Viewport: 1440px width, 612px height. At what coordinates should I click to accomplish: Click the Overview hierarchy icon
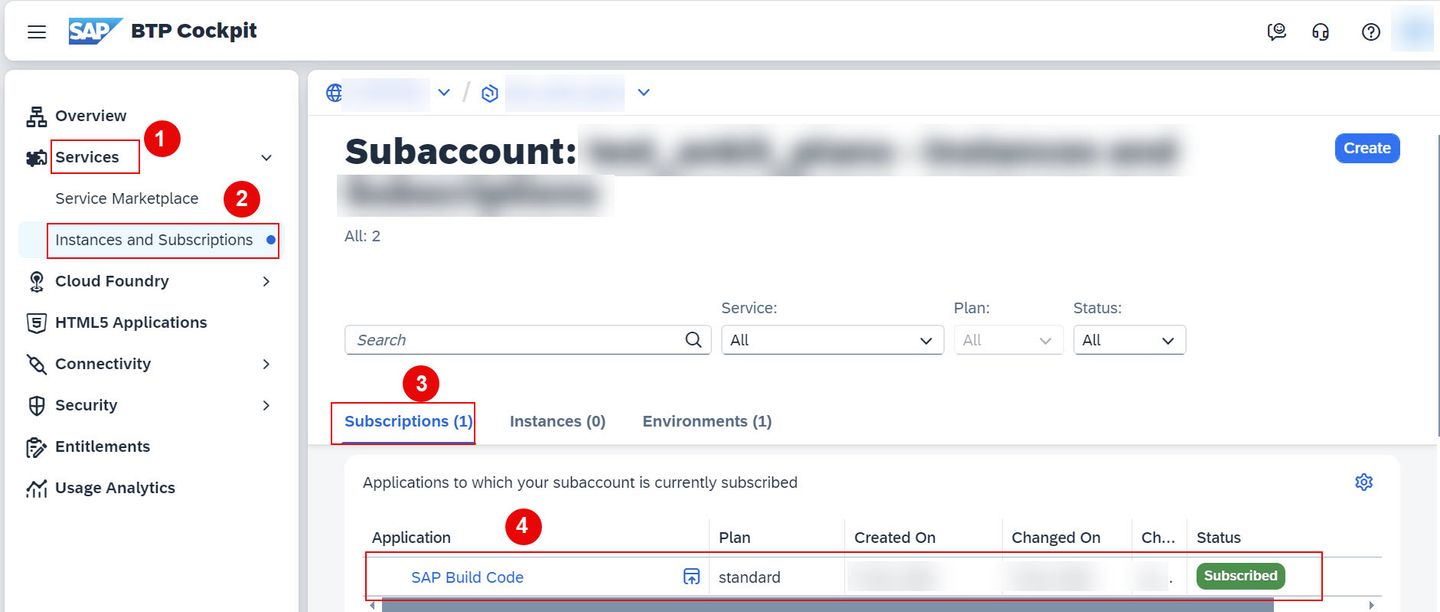[37, 116]
